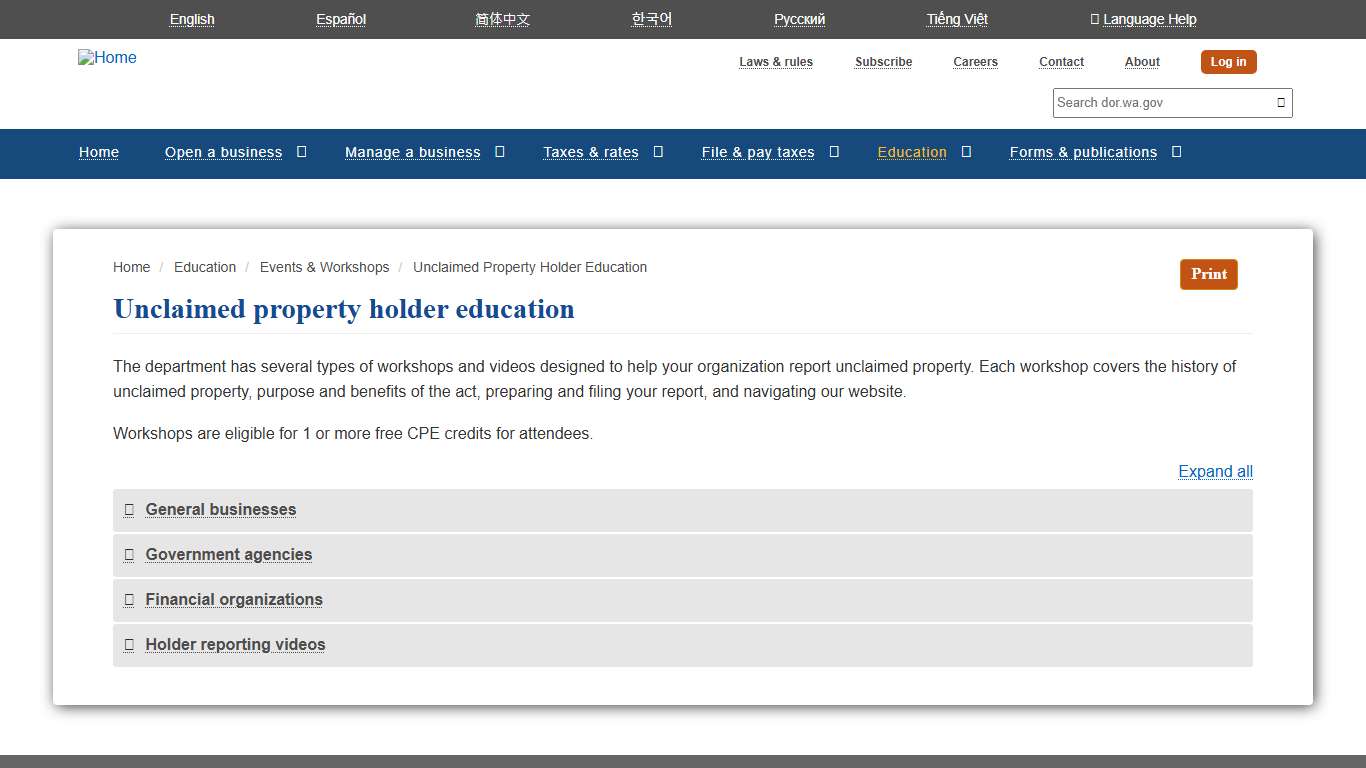
Task: Open the File & pay taxes dropdown chevron
Action: click(834, 151)
